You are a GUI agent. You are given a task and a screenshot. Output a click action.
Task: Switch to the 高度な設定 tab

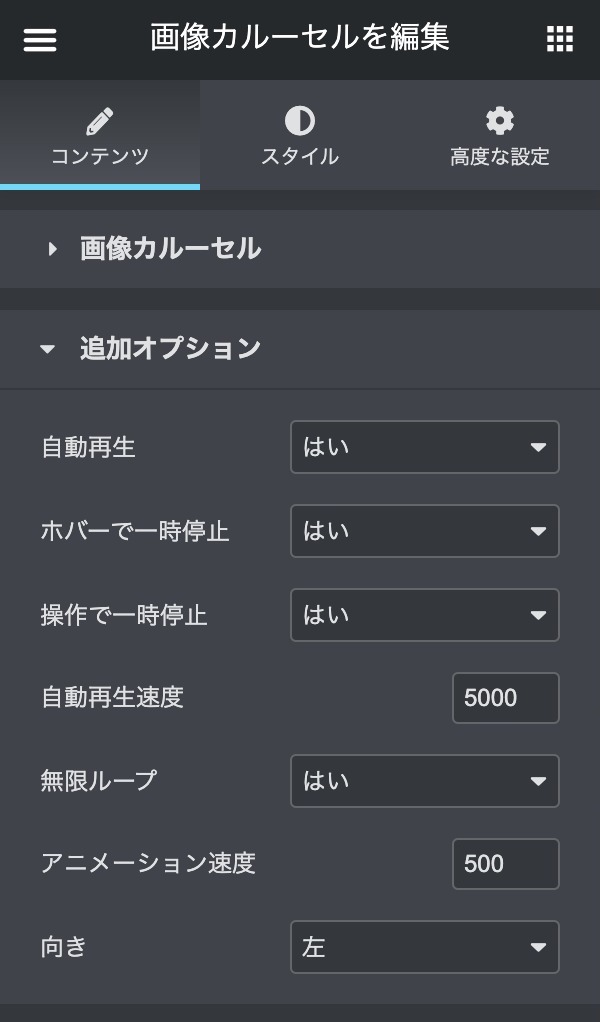(x=499, y=157)
